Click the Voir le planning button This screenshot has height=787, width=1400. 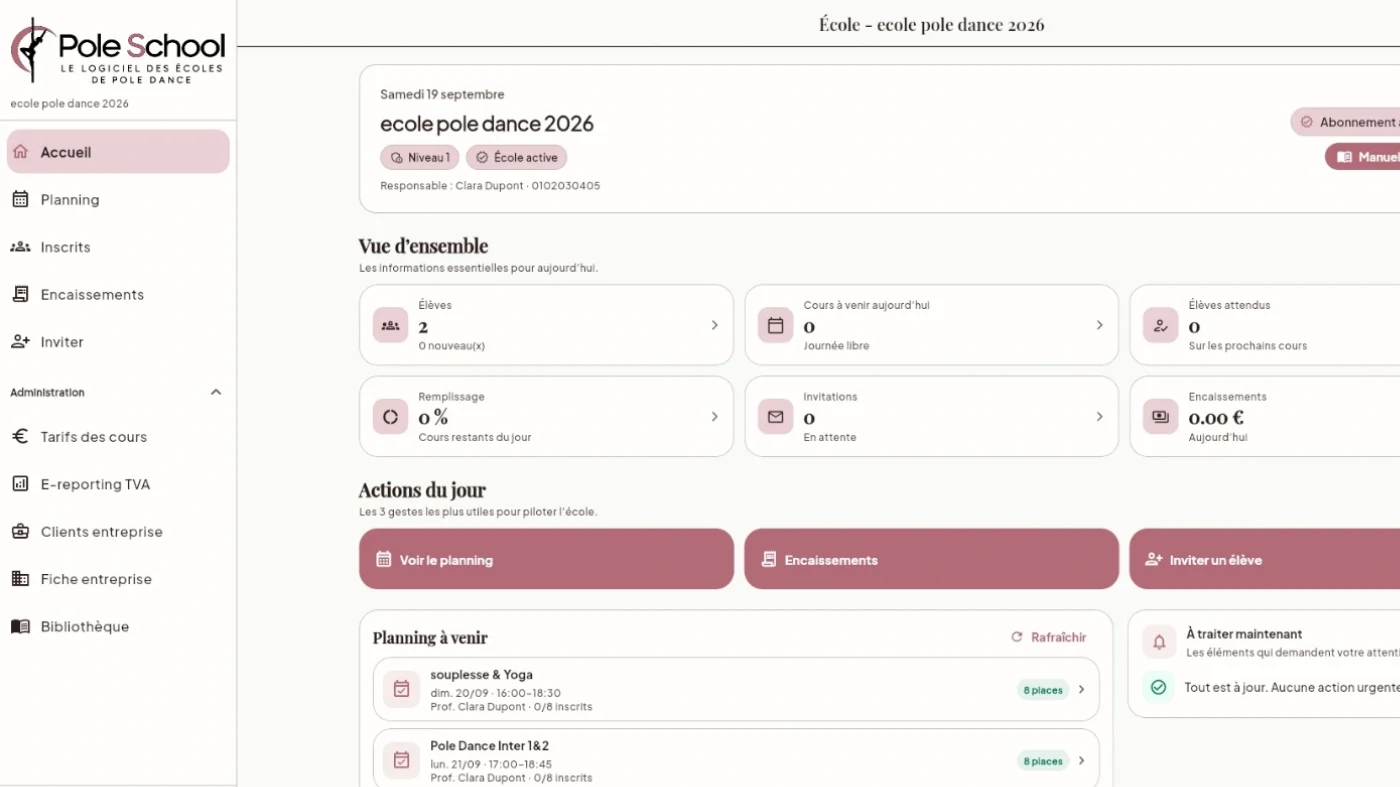[x=546, y=559]
